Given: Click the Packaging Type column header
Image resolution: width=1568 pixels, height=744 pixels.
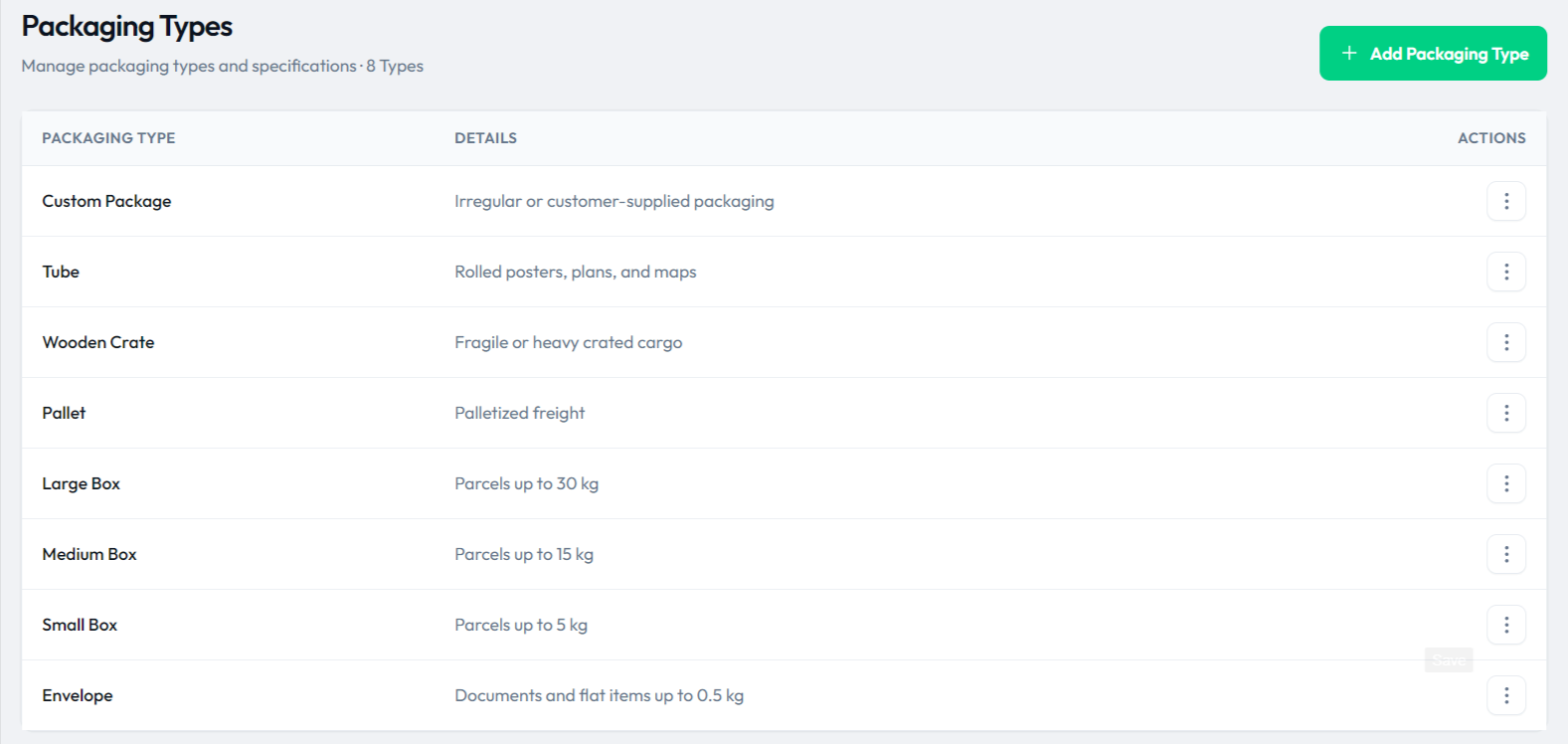Looking at the screenshot, I should point(108,138).
